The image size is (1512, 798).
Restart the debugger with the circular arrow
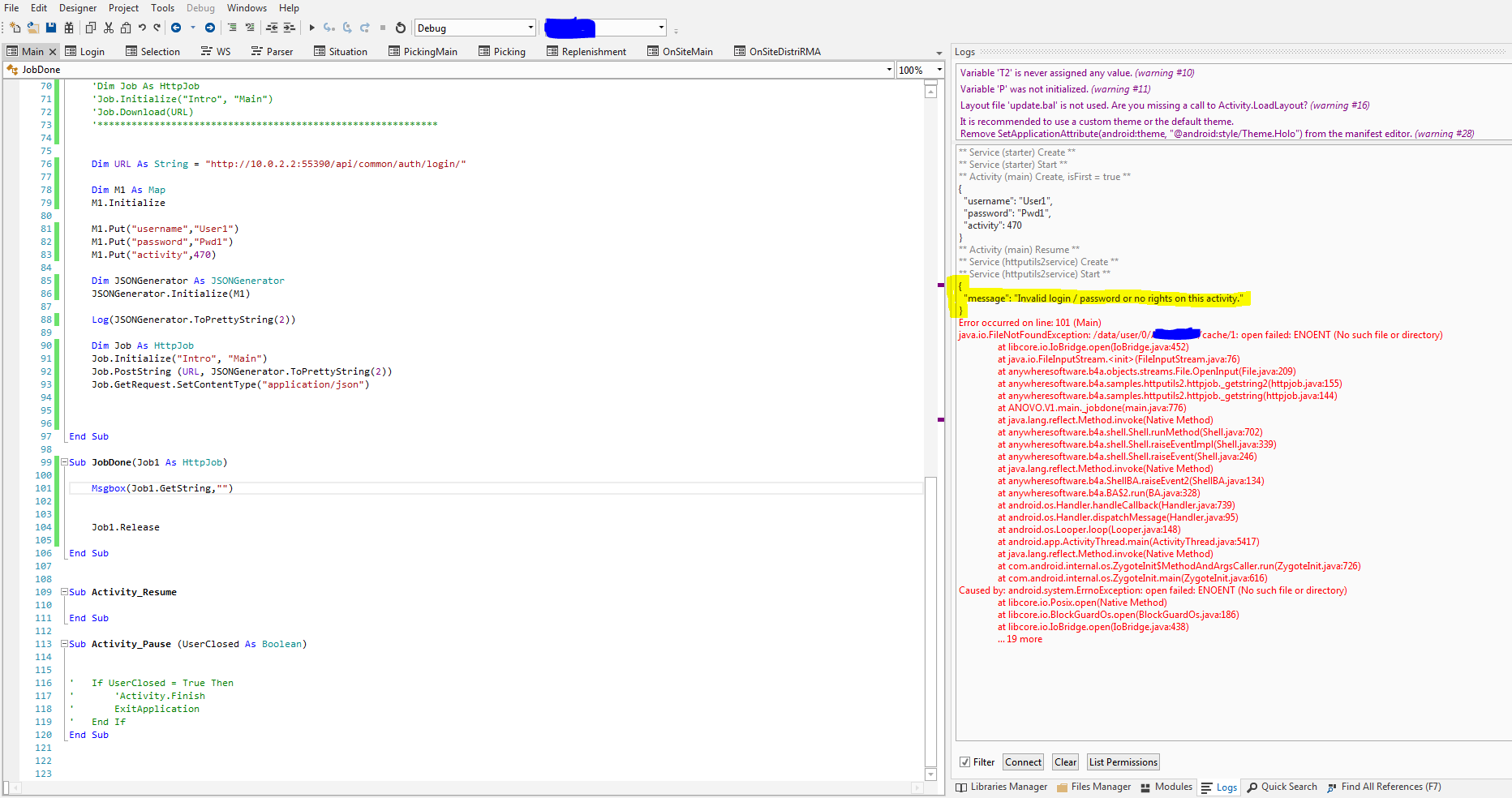click(400, 27)
